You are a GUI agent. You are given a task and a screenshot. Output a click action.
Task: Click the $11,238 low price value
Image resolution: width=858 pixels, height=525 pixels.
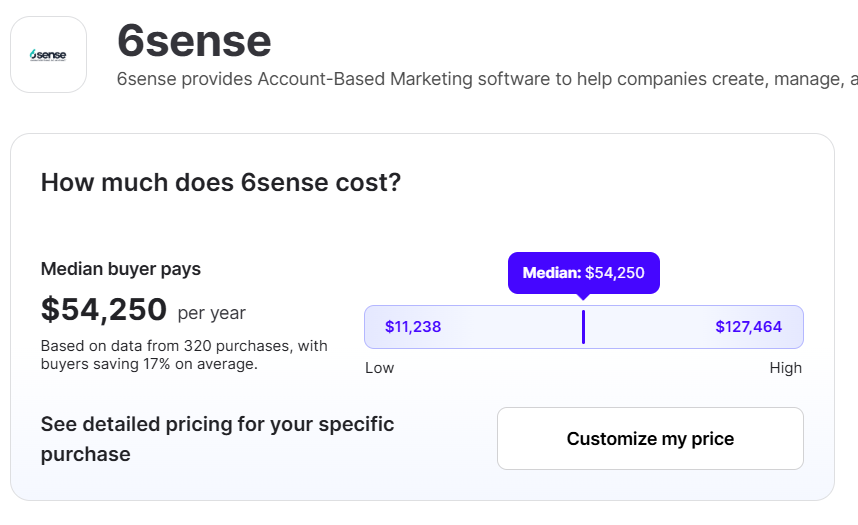tap(413, 327)
